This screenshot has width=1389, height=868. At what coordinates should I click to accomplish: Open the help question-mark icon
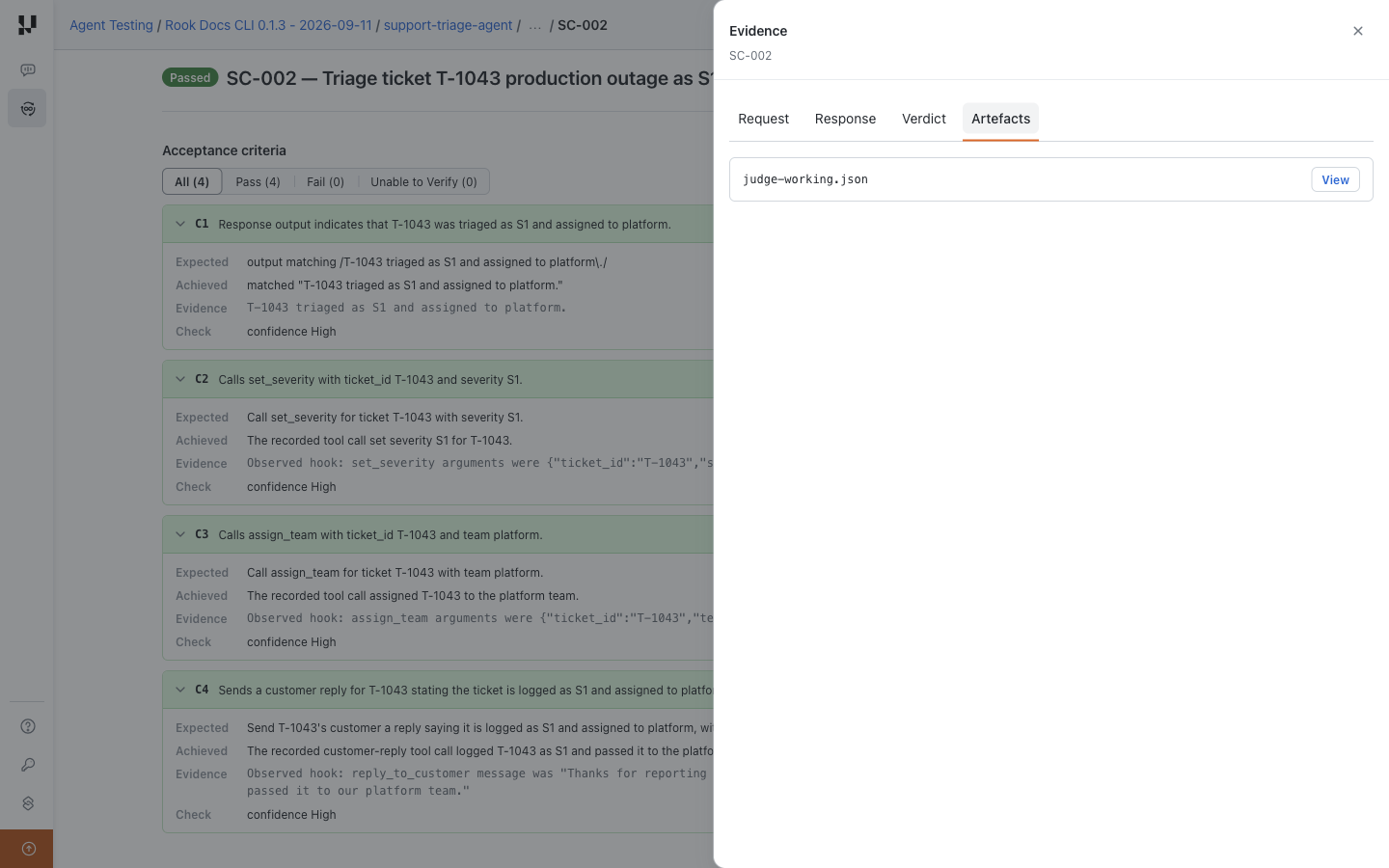coord(28,726)
